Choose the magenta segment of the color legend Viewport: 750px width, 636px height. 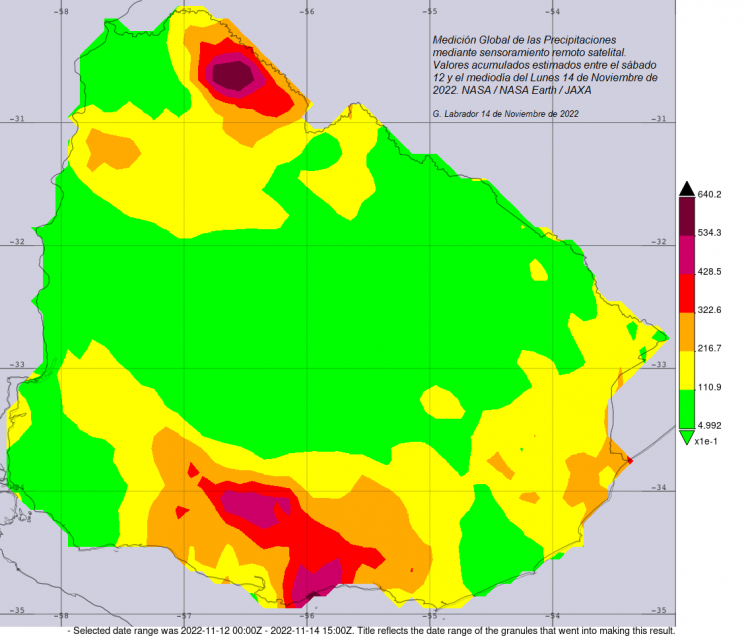tap(685, 253)
